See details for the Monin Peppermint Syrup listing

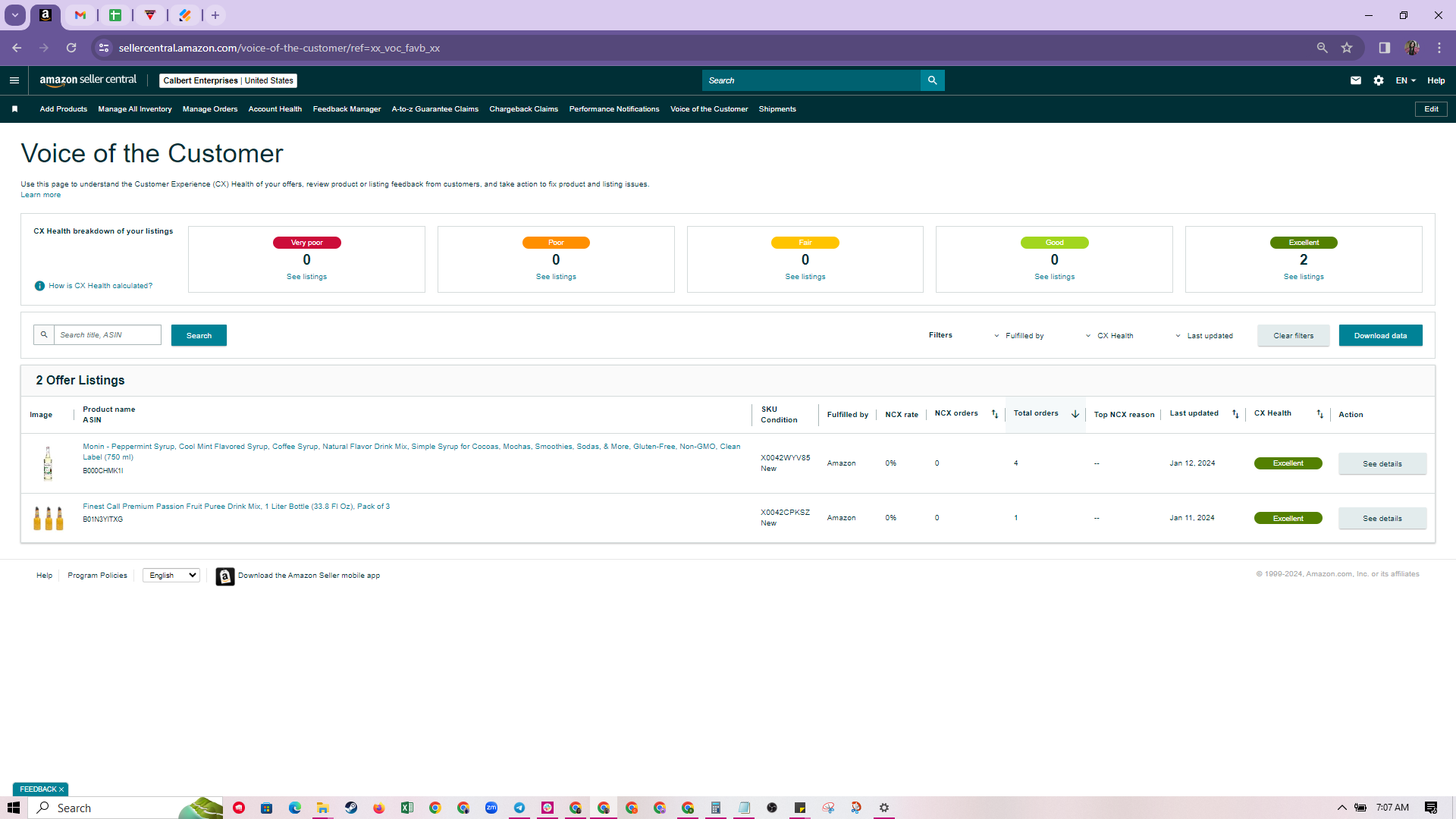point(1382,463)
